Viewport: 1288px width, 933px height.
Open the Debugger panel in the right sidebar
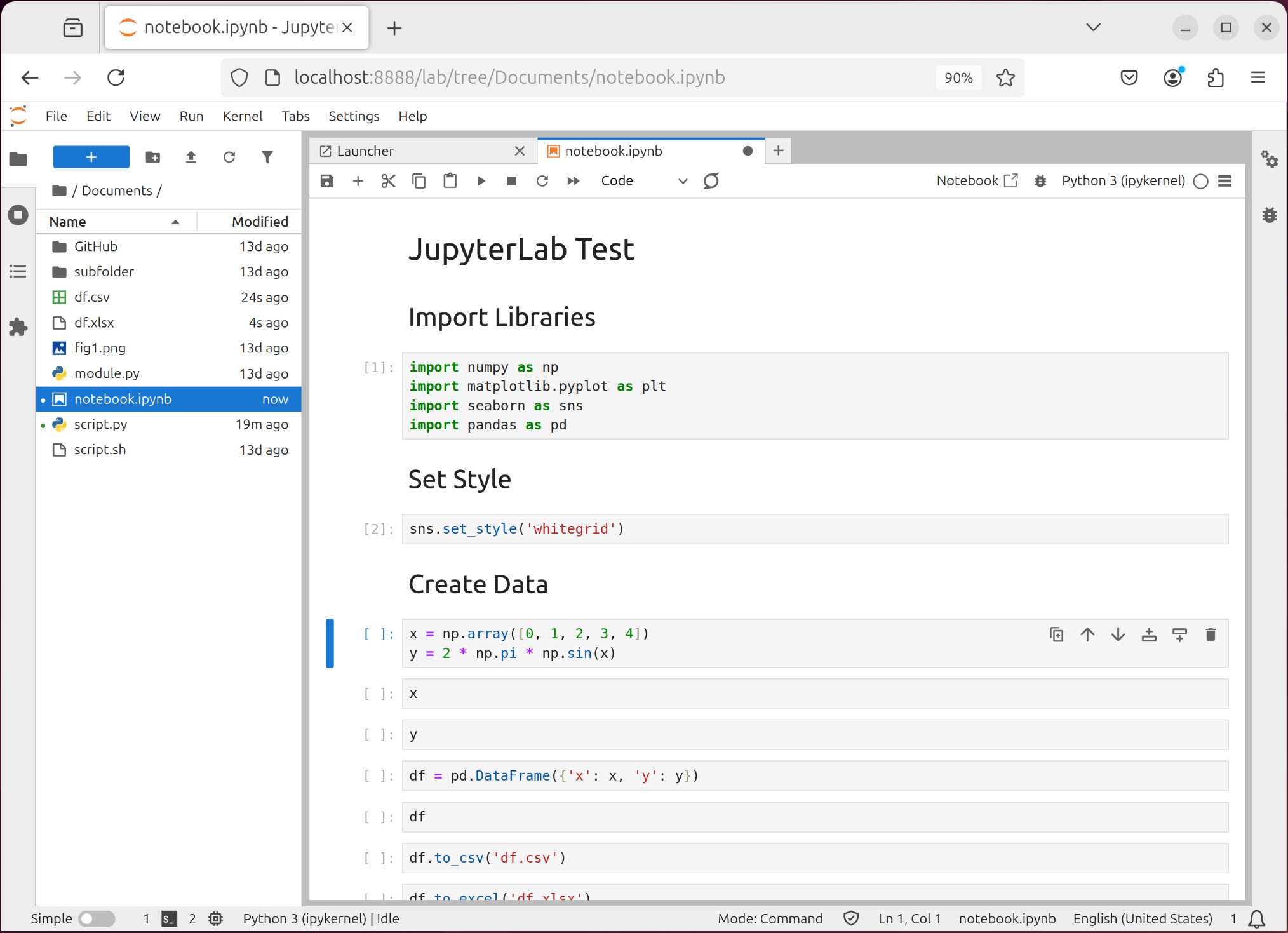[x=1270, y=215]
